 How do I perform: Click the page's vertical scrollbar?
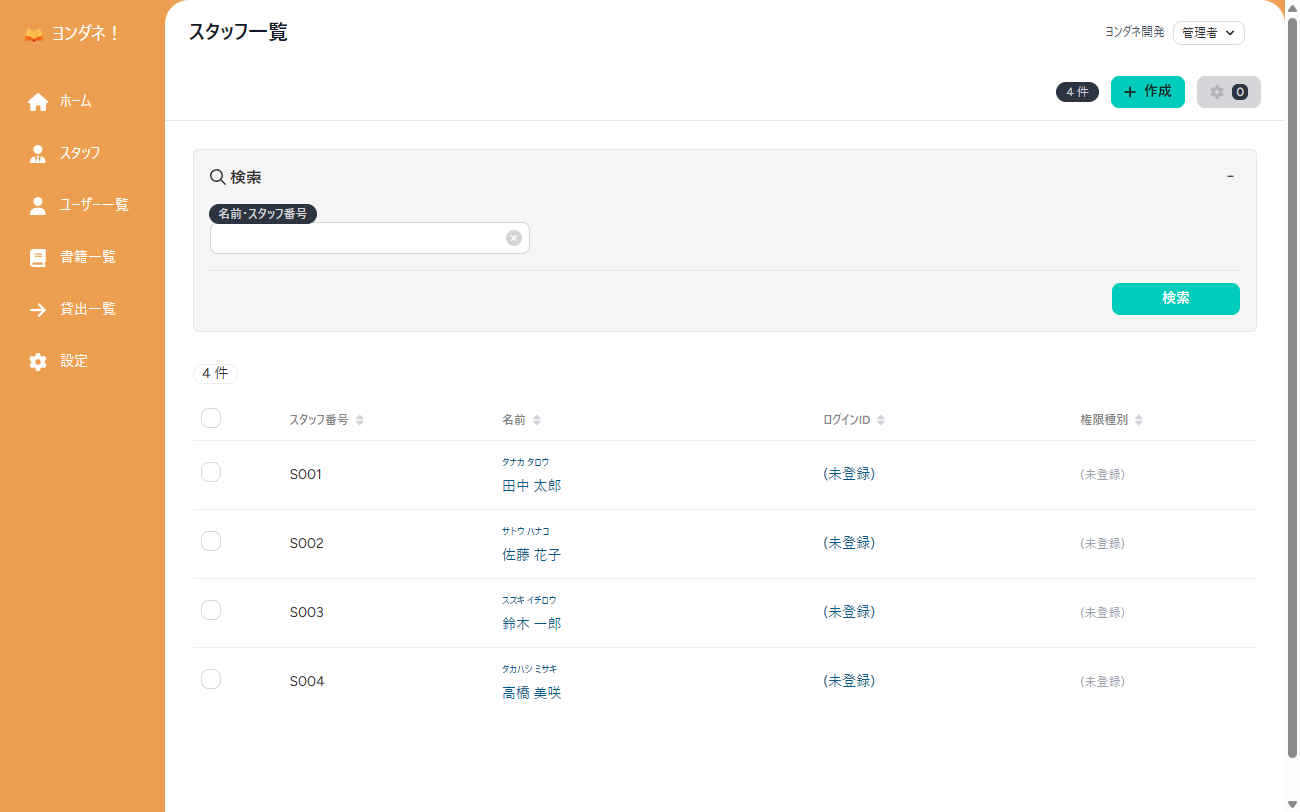tap(1291, 400)
